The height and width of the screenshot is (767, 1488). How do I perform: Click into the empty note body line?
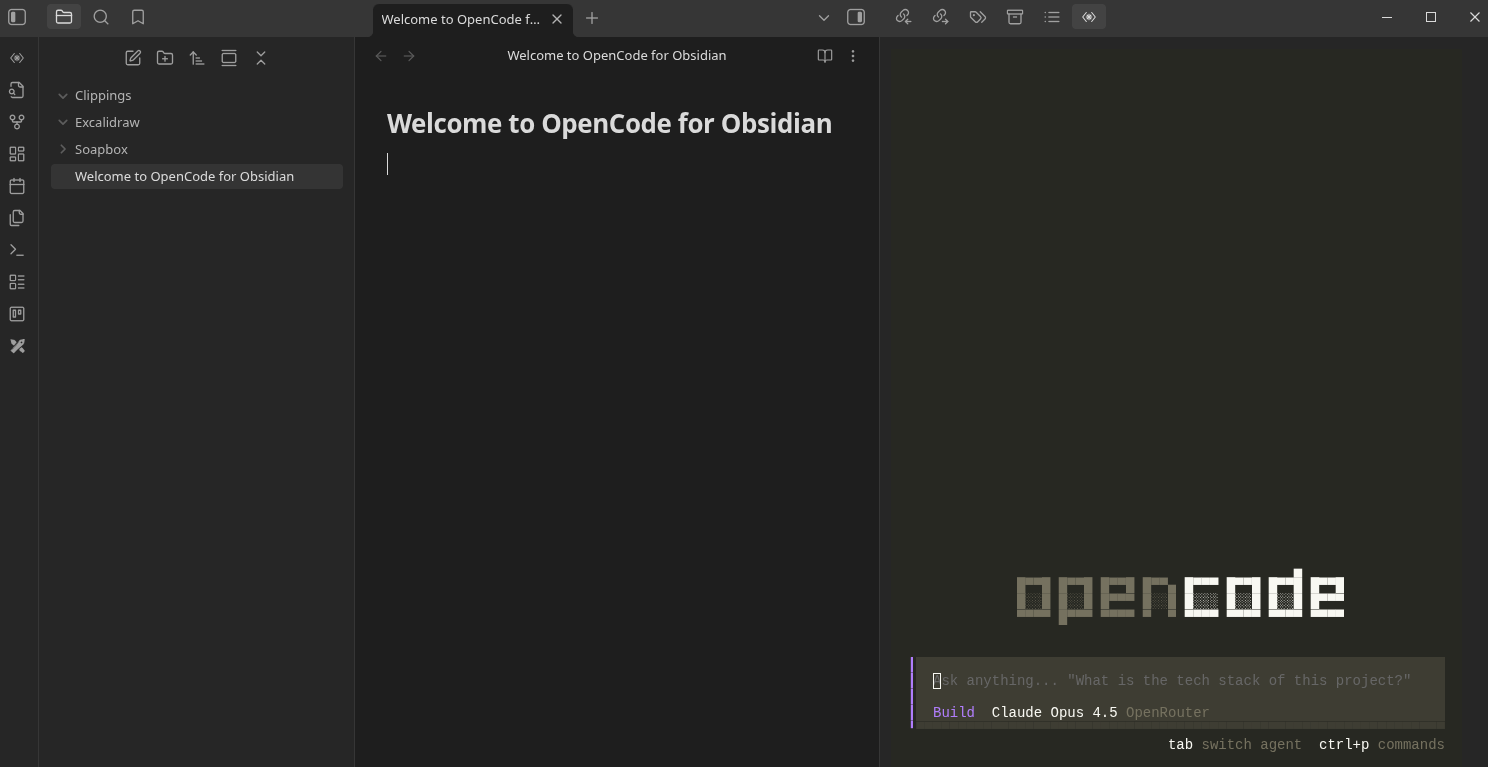[x=616, y=164]
